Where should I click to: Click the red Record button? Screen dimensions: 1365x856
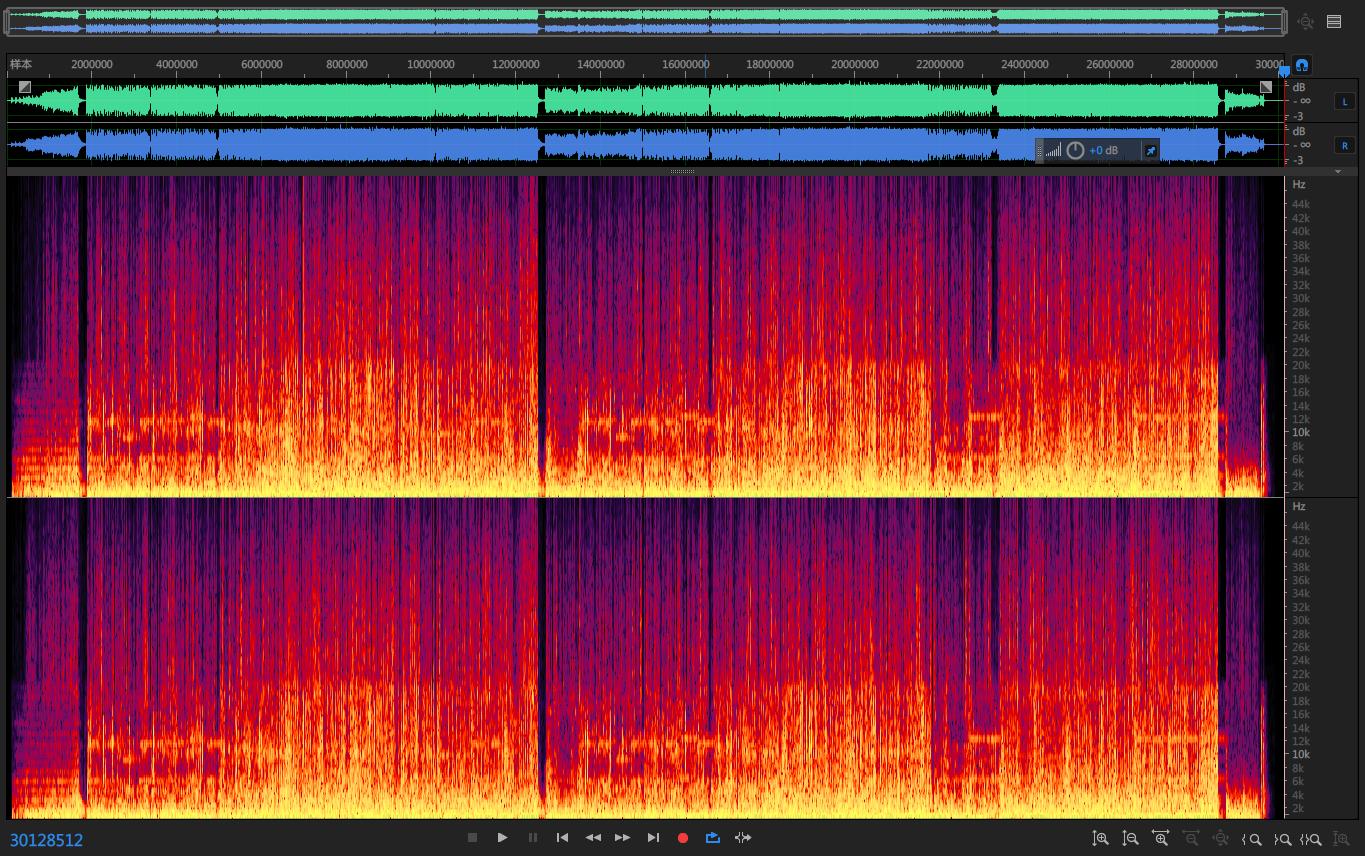click(x=683, y=838)
